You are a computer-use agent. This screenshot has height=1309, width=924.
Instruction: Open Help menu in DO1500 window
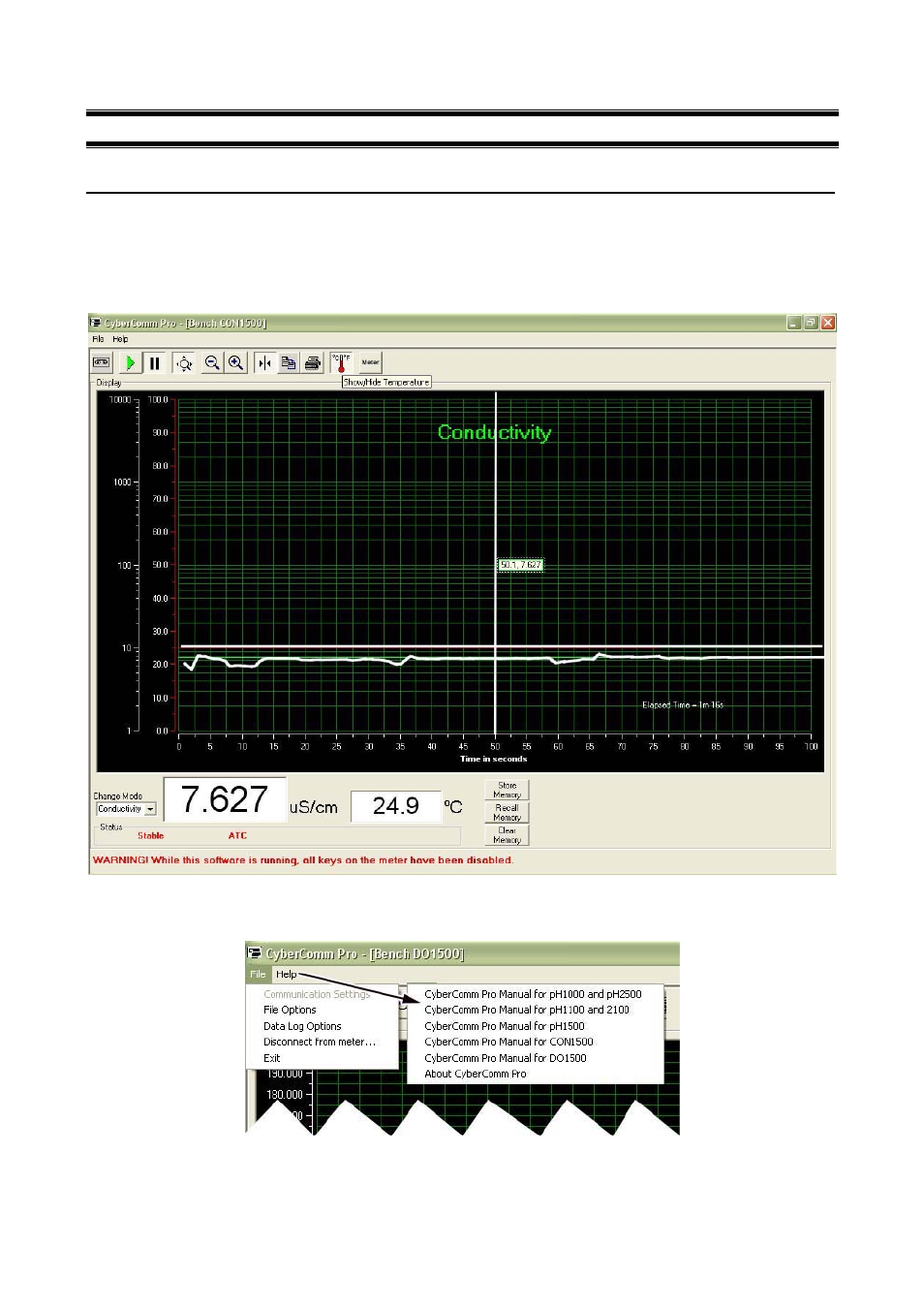(x=286, y=975)
